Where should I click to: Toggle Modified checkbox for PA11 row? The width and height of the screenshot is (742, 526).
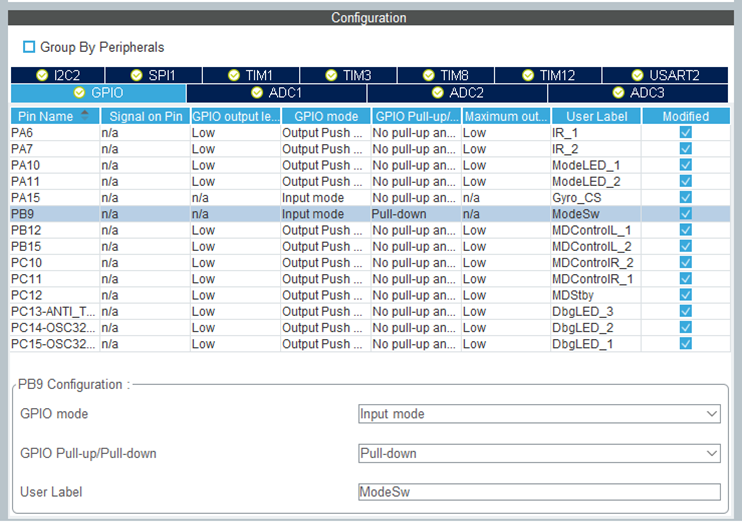(x=686, y=181)
